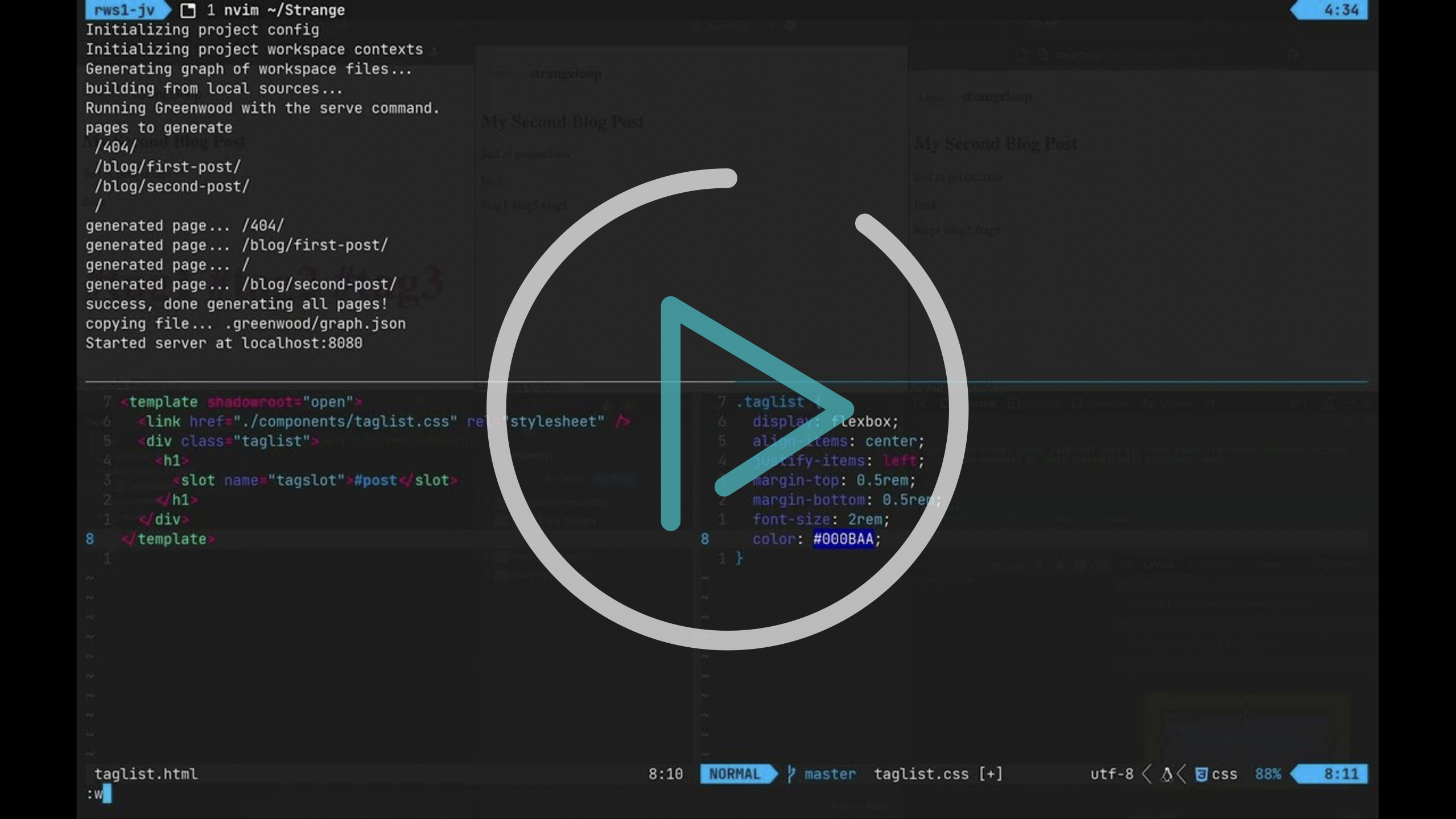Click 'Started server at localhost:8080' line
1456x819 pixels.
coord(224,344)
